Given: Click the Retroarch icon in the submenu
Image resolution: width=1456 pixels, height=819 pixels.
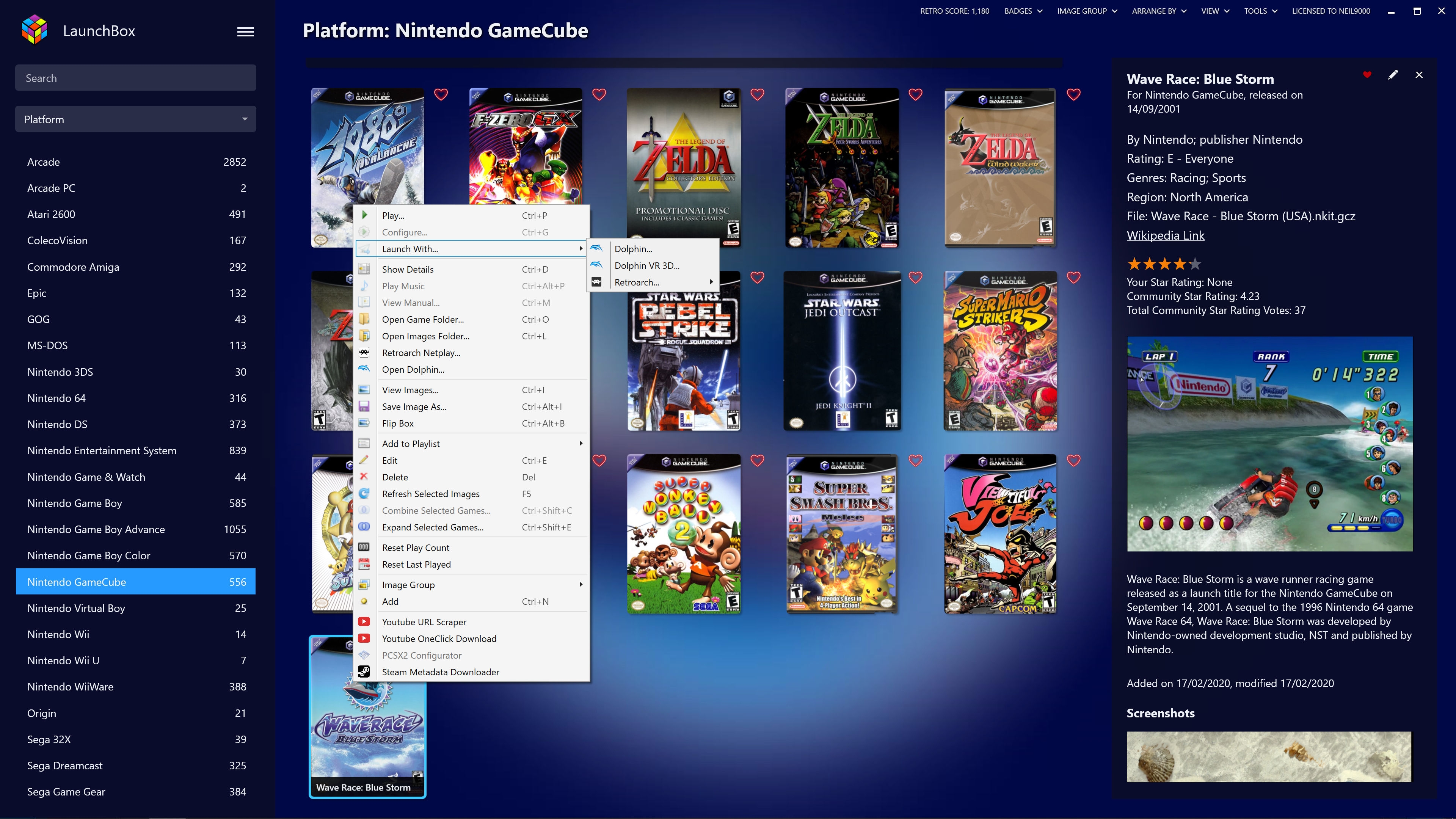Looking at the screenshot, I should [x=596, y=281].
